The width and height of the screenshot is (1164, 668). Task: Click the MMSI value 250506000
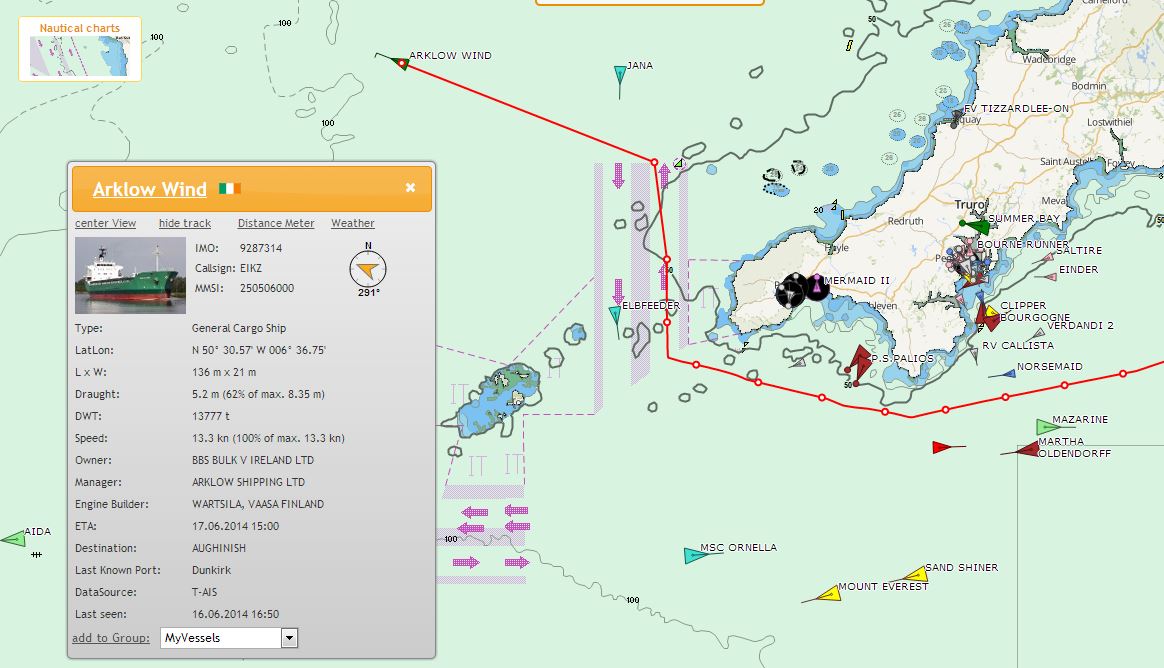[x=267, y=288]
